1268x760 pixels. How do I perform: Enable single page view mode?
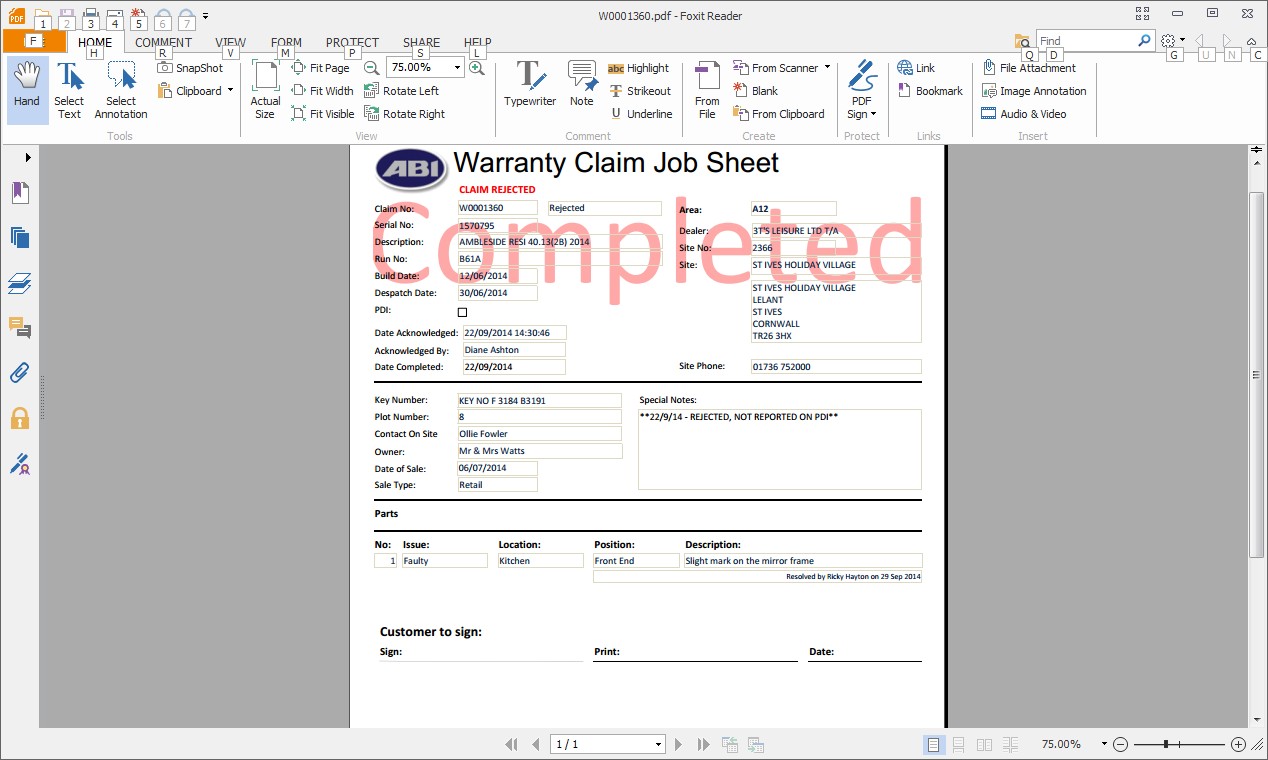click(x=933, y=744)
